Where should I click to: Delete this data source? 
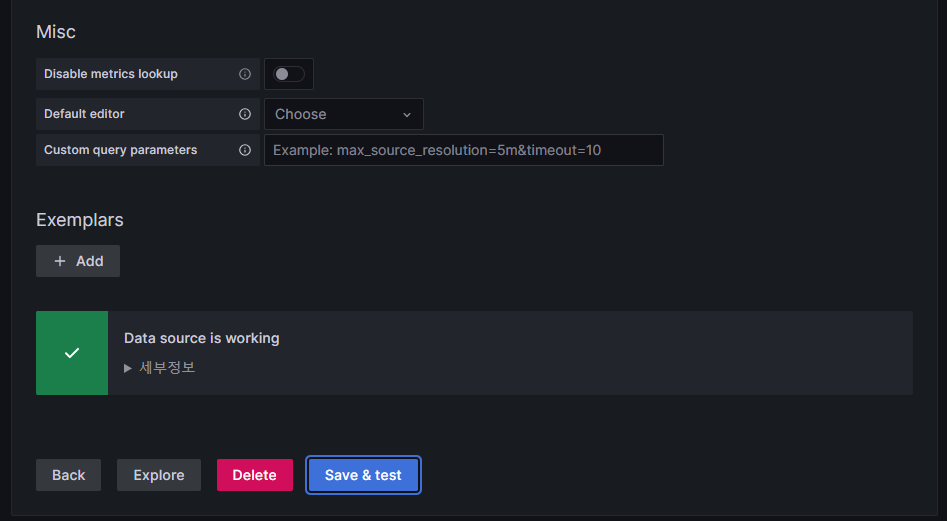255,475
